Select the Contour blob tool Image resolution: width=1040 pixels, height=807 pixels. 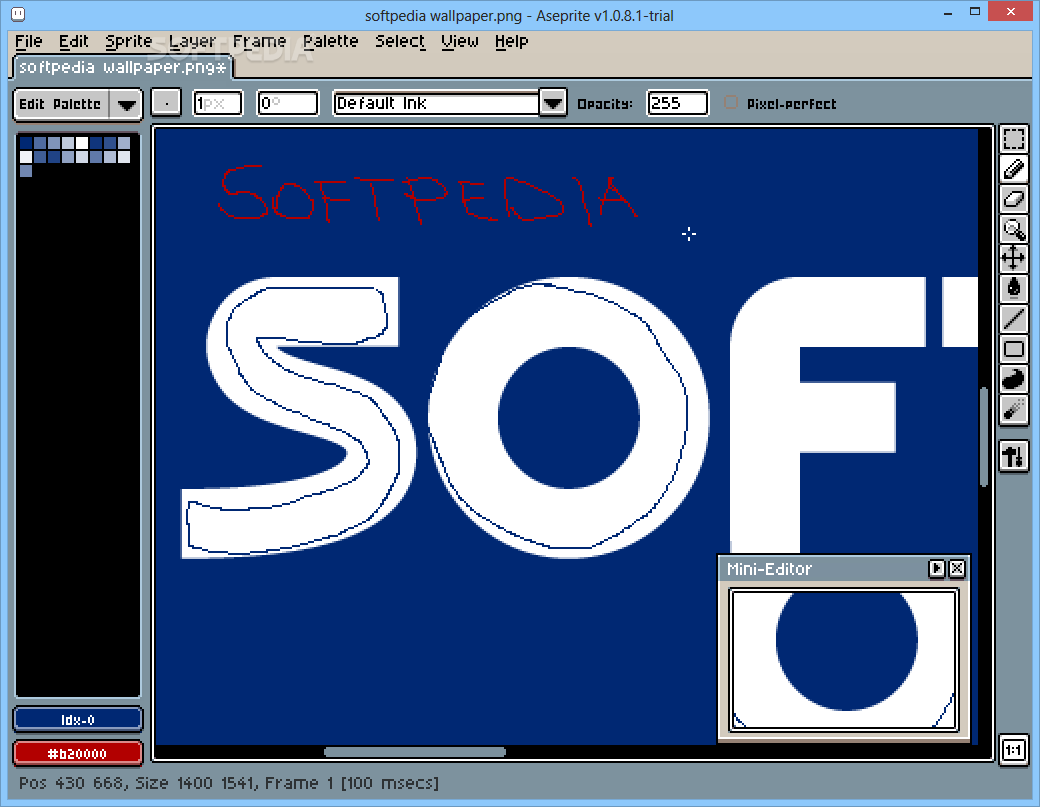click(x=1013, y=379)
